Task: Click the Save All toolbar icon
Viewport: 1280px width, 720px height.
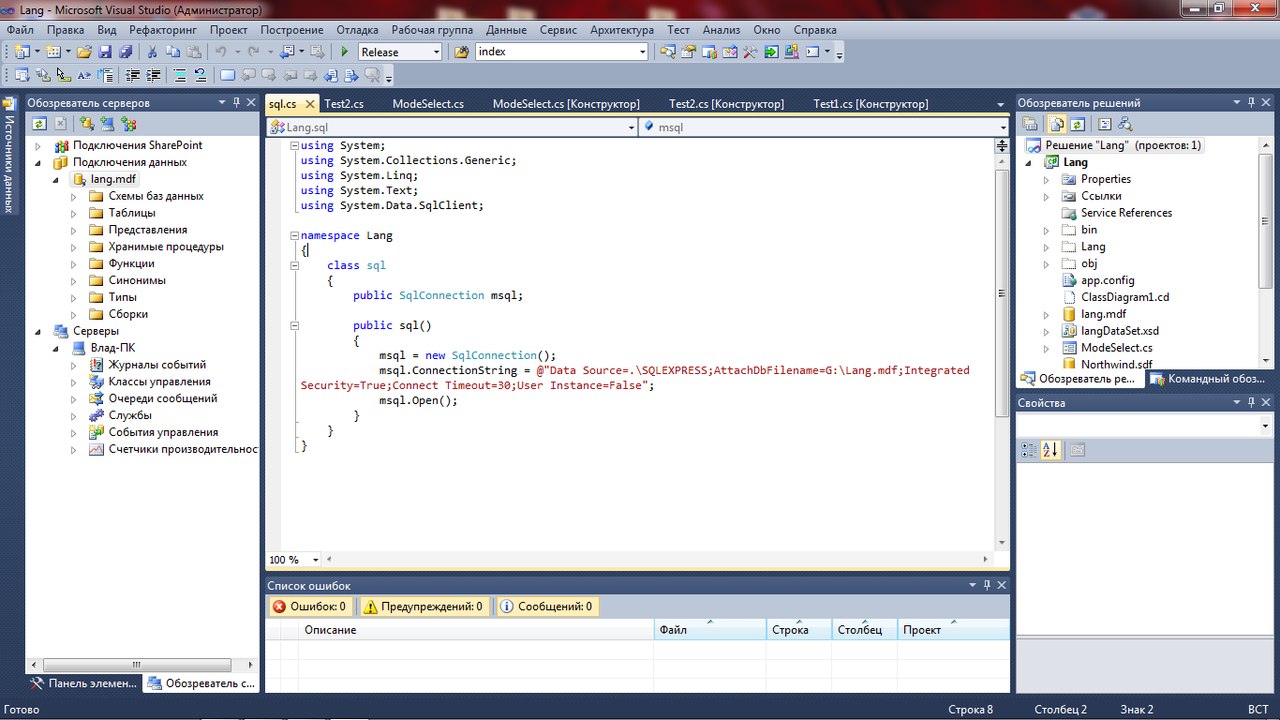Action: [x=126, y=52]
